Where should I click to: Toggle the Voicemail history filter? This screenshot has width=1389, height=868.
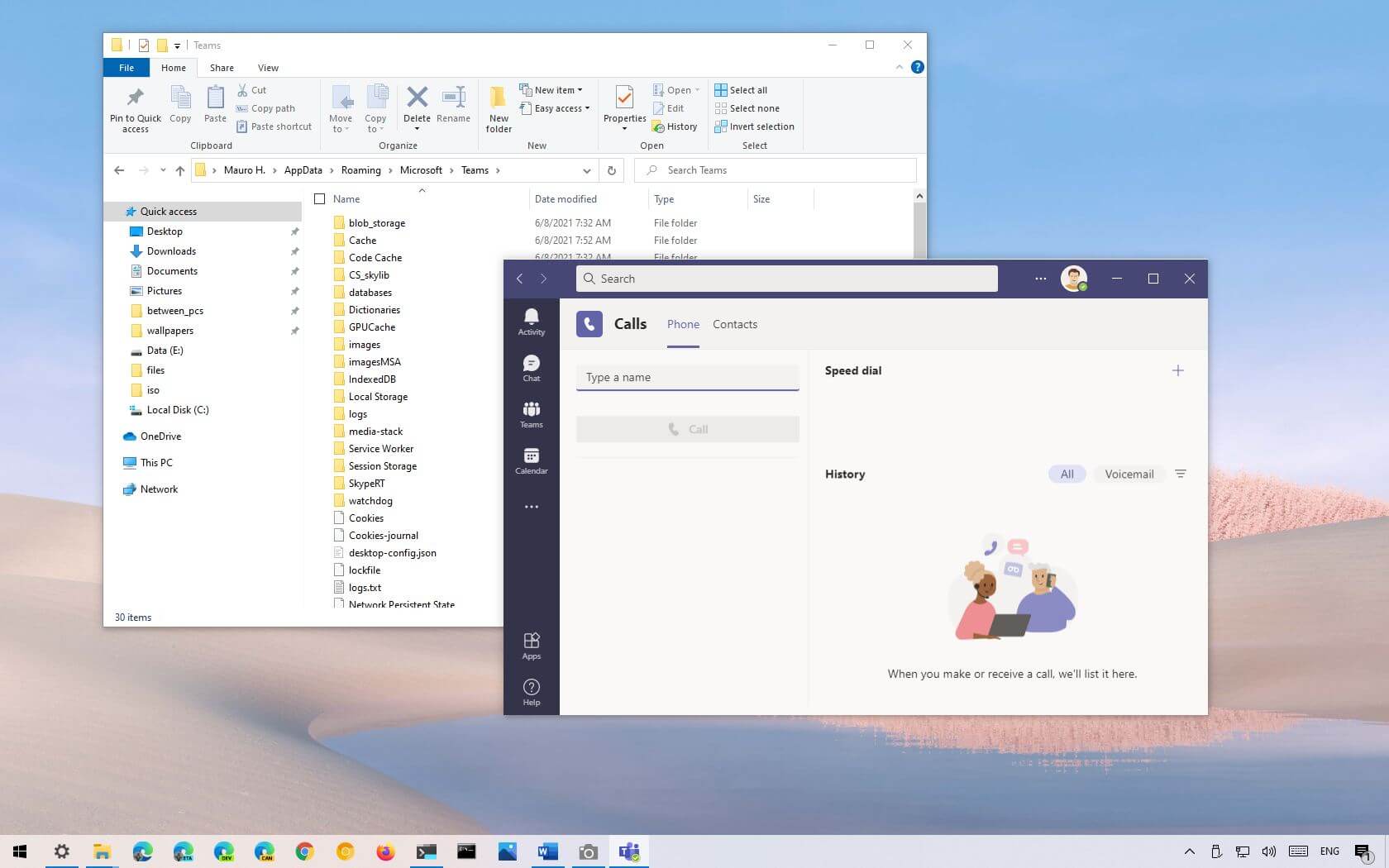(1129, 474)
